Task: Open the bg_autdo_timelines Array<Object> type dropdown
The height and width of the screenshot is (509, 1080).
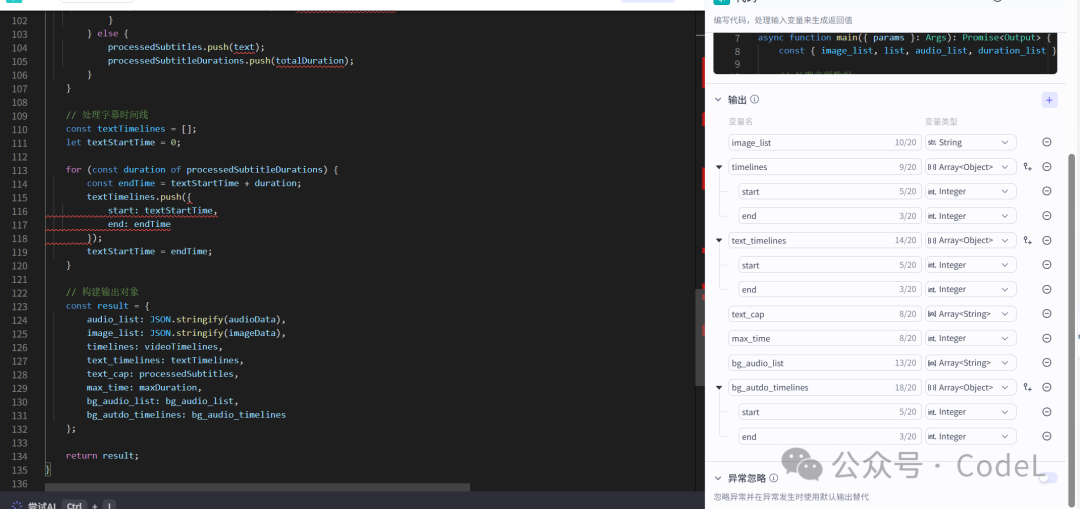Action: coord(970,387)
